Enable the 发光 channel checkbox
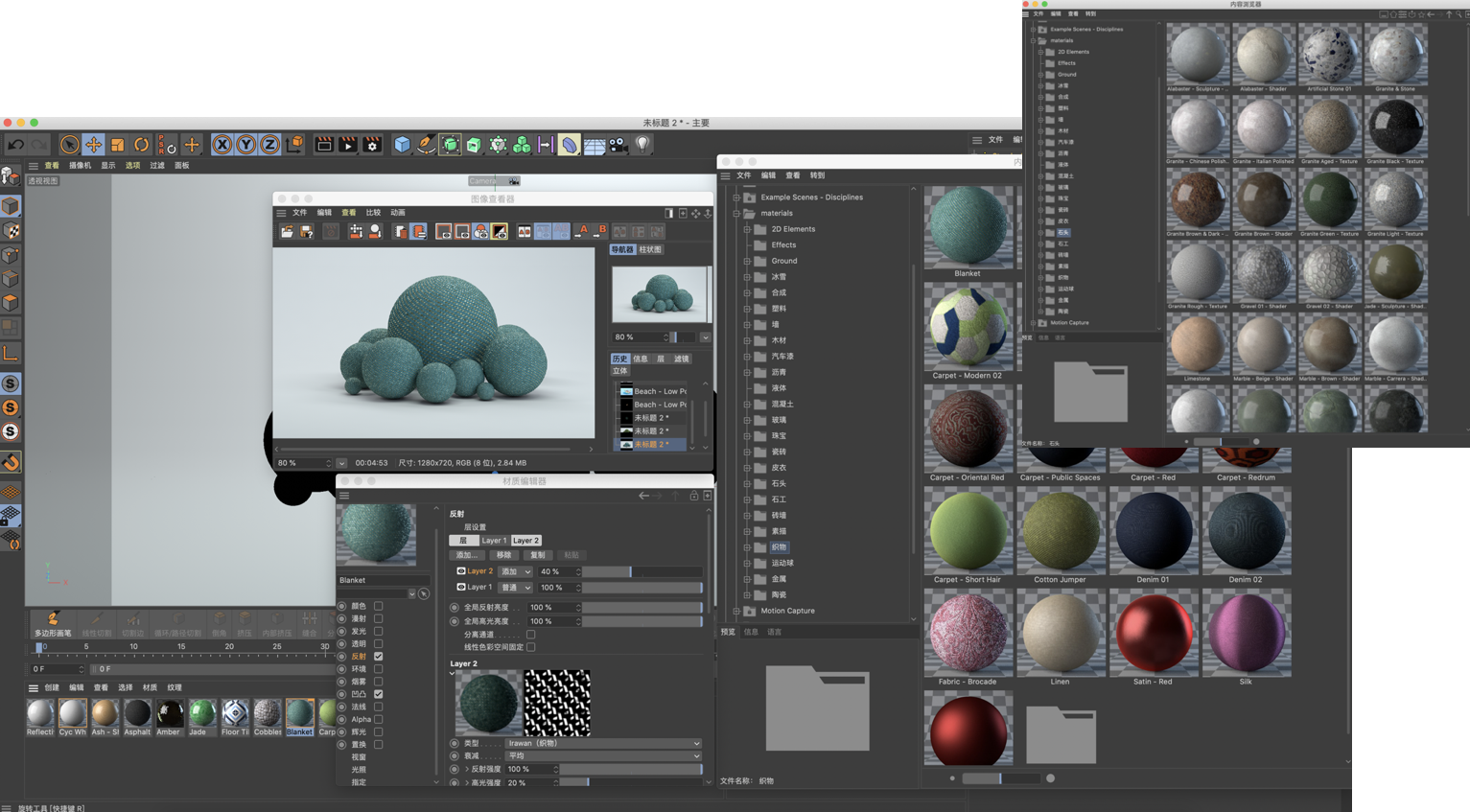The width and height of the screenshot is (1470, 812). coord(379,631)
